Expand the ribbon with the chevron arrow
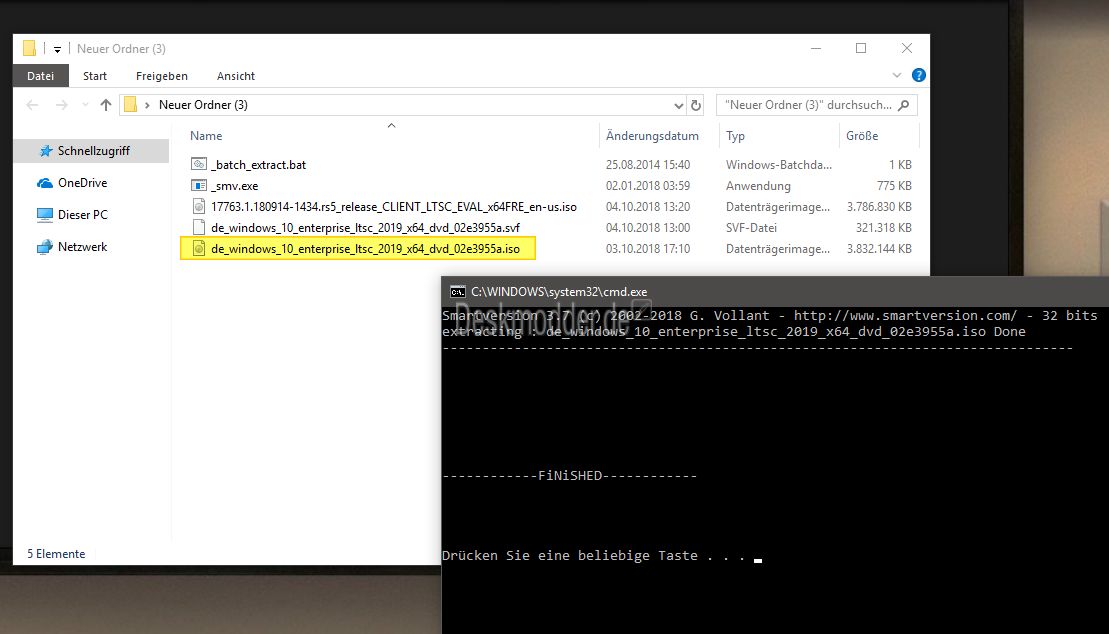Image resolution: width=1109 pixels, height=634 pixels. 897,75
